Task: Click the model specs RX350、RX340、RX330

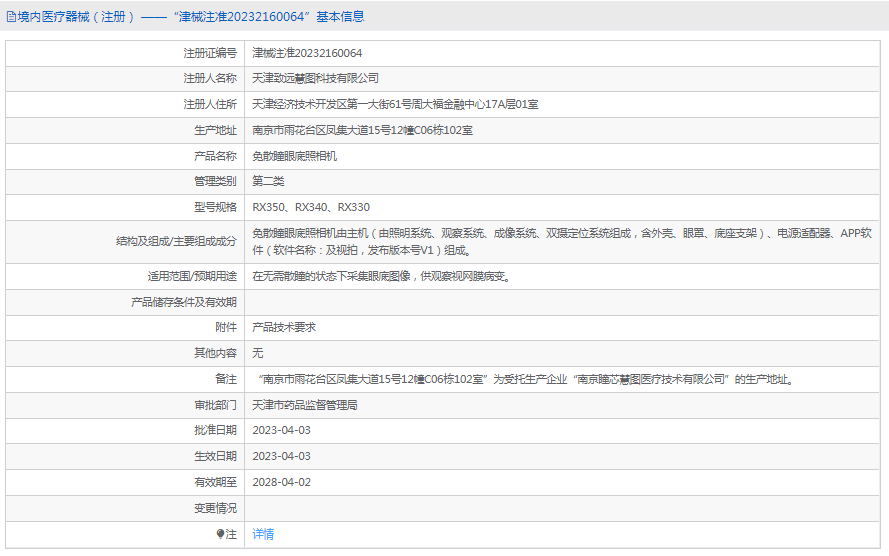Action: (x=311, y=207)
